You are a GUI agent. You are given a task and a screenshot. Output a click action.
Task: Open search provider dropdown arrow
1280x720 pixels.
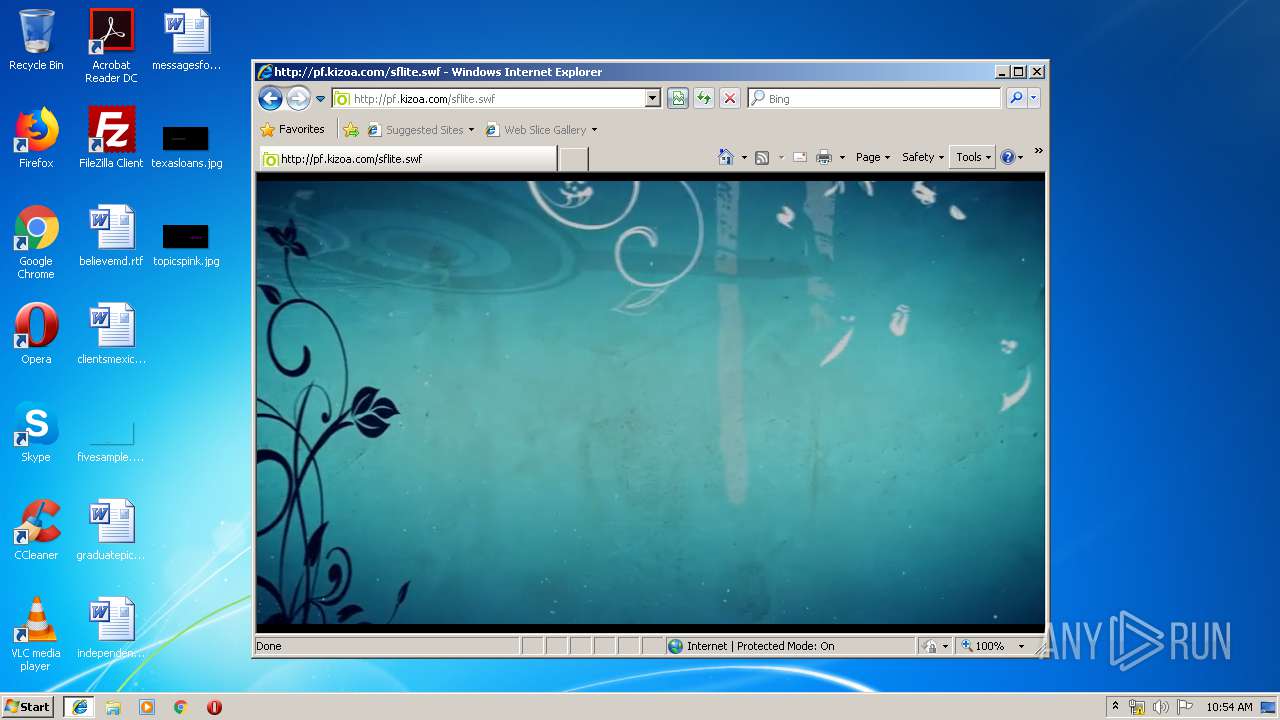(x=1034, y=98)
